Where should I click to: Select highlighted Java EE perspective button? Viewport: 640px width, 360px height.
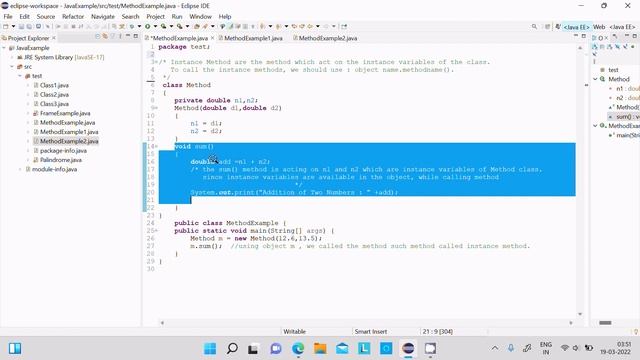(x=576, y=27)
